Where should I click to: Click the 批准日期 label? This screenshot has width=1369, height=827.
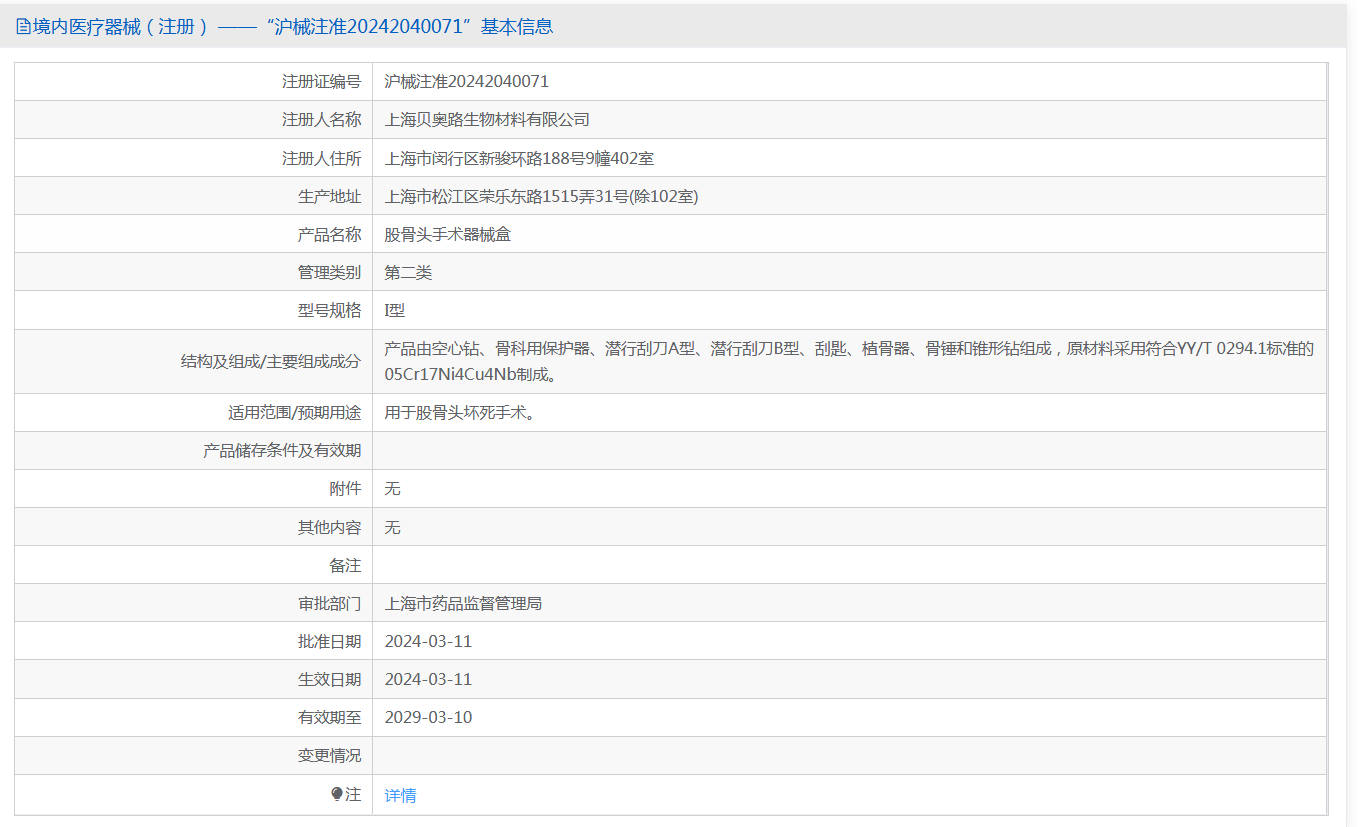tap(329, 641)
